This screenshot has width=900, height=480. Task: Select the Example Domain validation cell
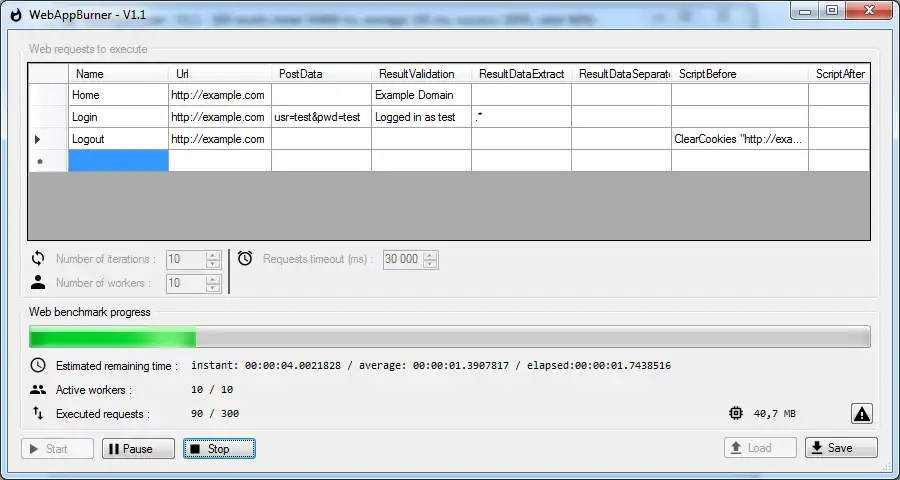(421, 95)
